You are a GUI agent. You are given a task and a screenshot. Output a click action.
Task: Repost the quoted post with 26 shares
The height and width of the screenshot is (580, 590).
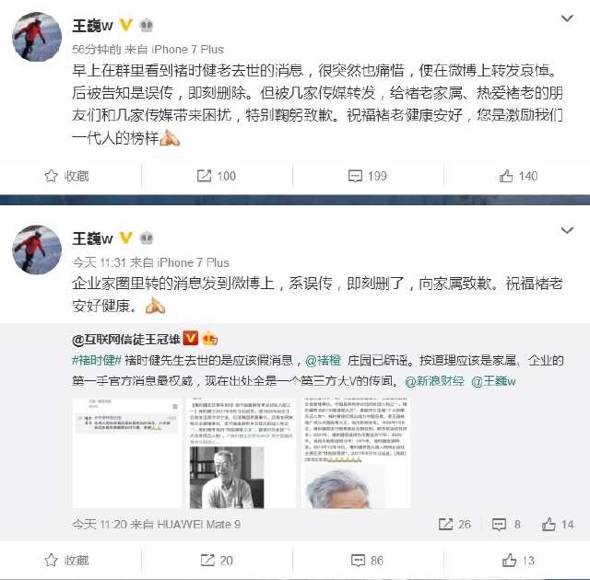[x=455, y=524]
